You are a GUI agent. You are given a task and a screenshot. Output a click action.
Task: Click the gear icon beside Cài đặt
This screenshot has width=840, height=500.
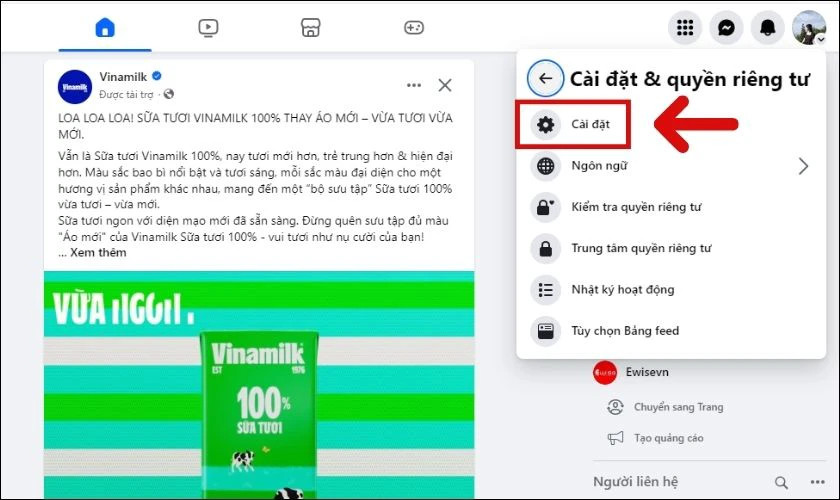[545, 124]
